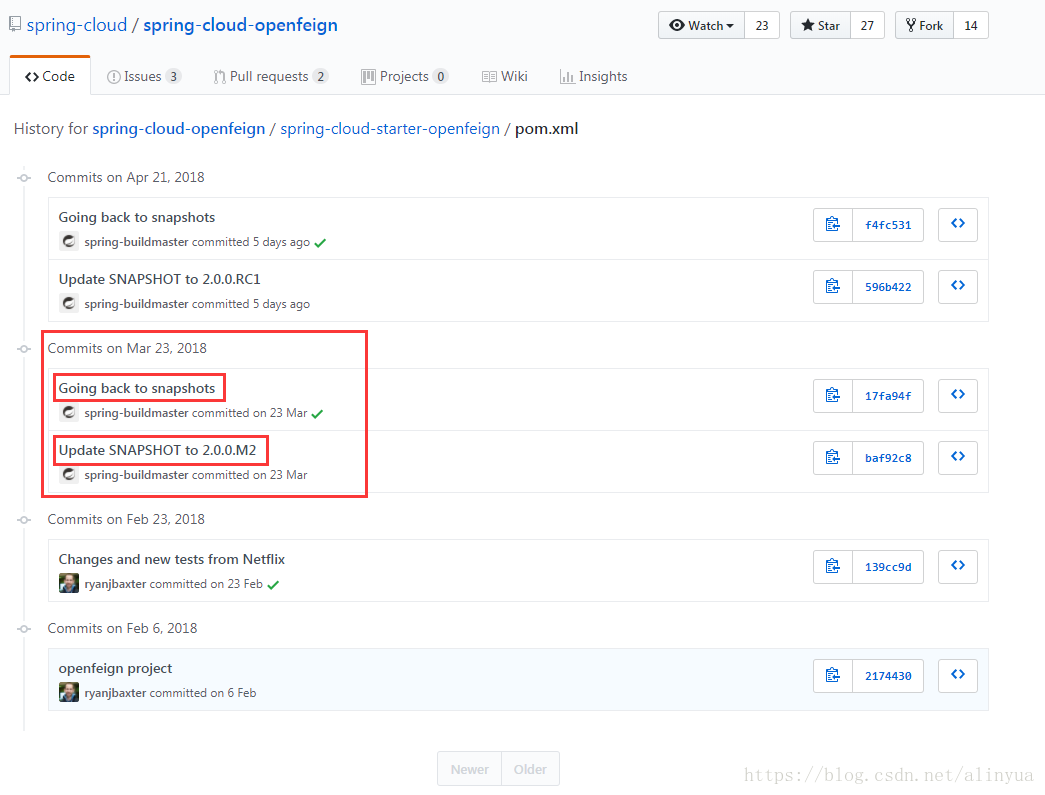Copy full SHA for commit 2174430
Viewport: 1045px width, 795px height.
click(832, 676)
